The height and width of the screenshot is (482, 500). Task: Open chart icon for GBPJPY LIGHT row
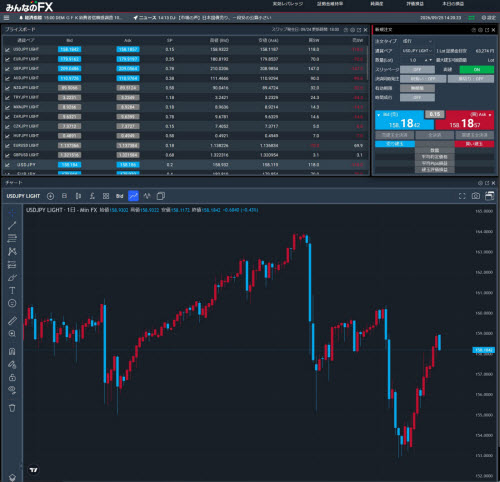[7, 69]
